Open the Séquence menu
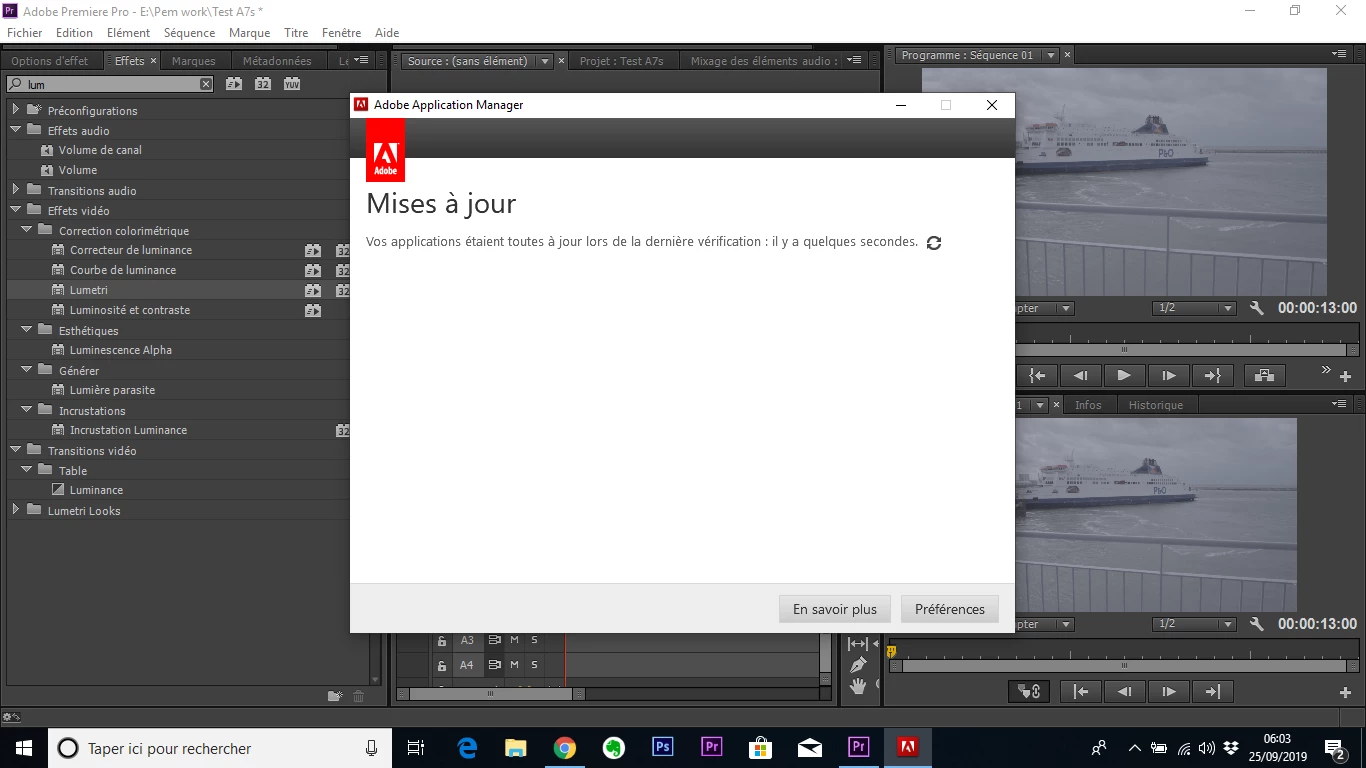The height and width of the screenshot is (768, 1366). click(x=189, y=33)
